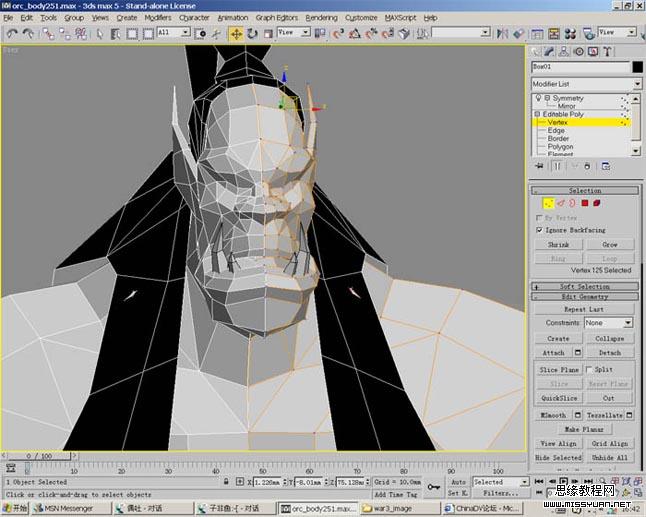Pick the Rectangular Selection Region tool
The width and height of the screenshot is (646, 517).
pyautogui.click(x=132, y=33)
